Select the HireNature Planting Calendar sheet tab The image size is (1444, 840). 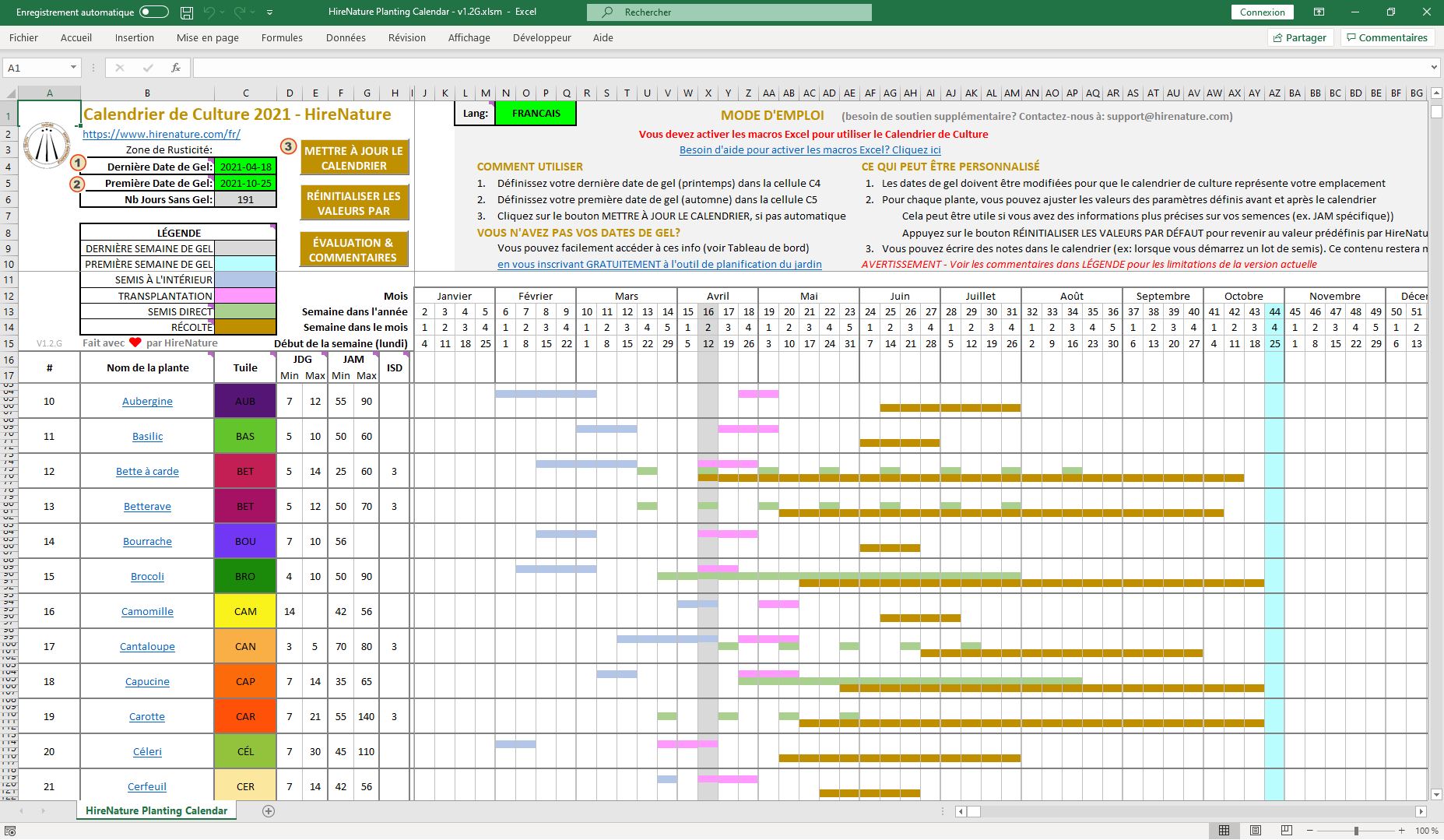pos(156,810)
